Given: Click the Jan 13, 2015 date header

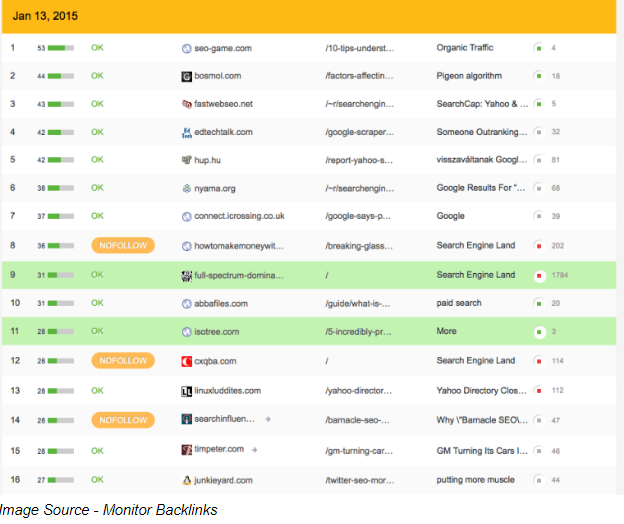Looking at the screenshot, I should tap(45, 16).
